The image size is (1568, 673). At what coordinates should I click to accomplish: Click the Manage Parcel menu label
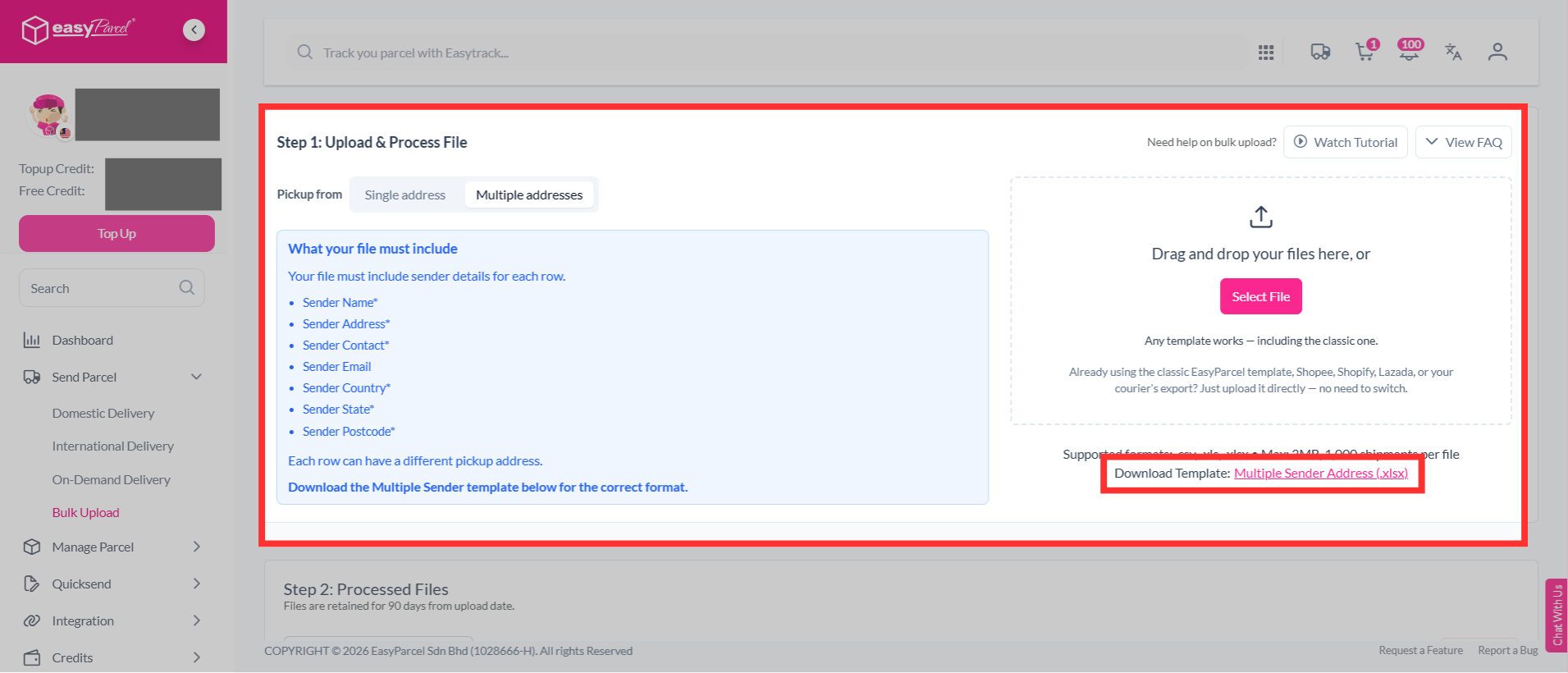click(x=93, y=547)
